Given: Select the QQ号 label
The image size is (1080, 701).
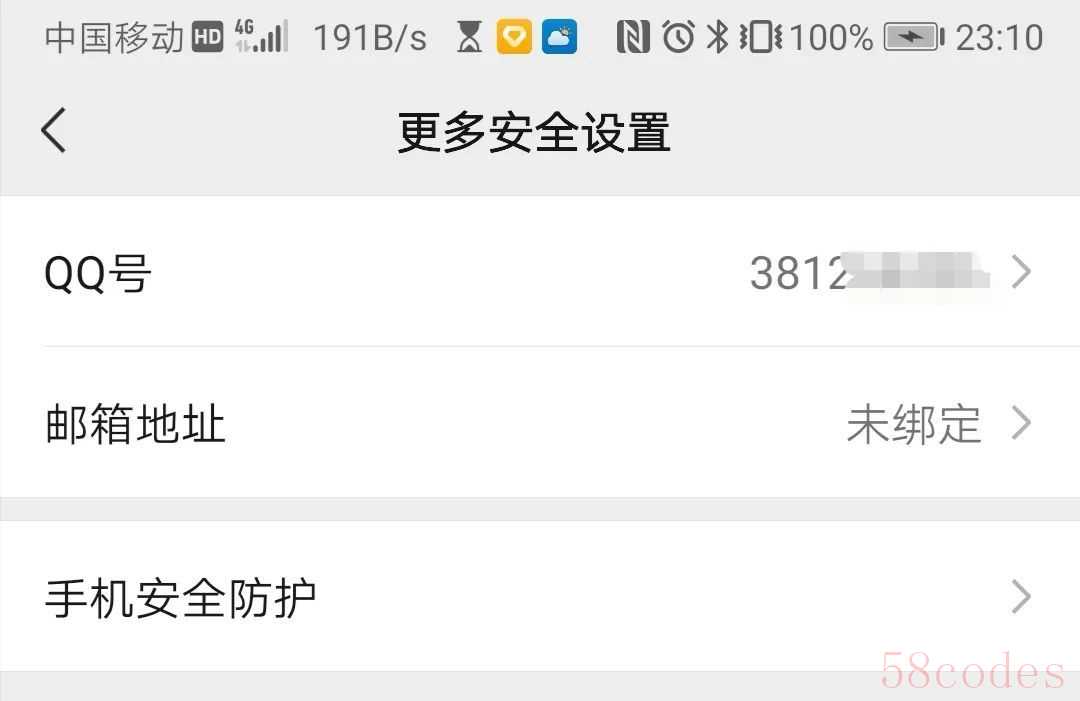Looking at the screenshot, I should tap(97, 273).
